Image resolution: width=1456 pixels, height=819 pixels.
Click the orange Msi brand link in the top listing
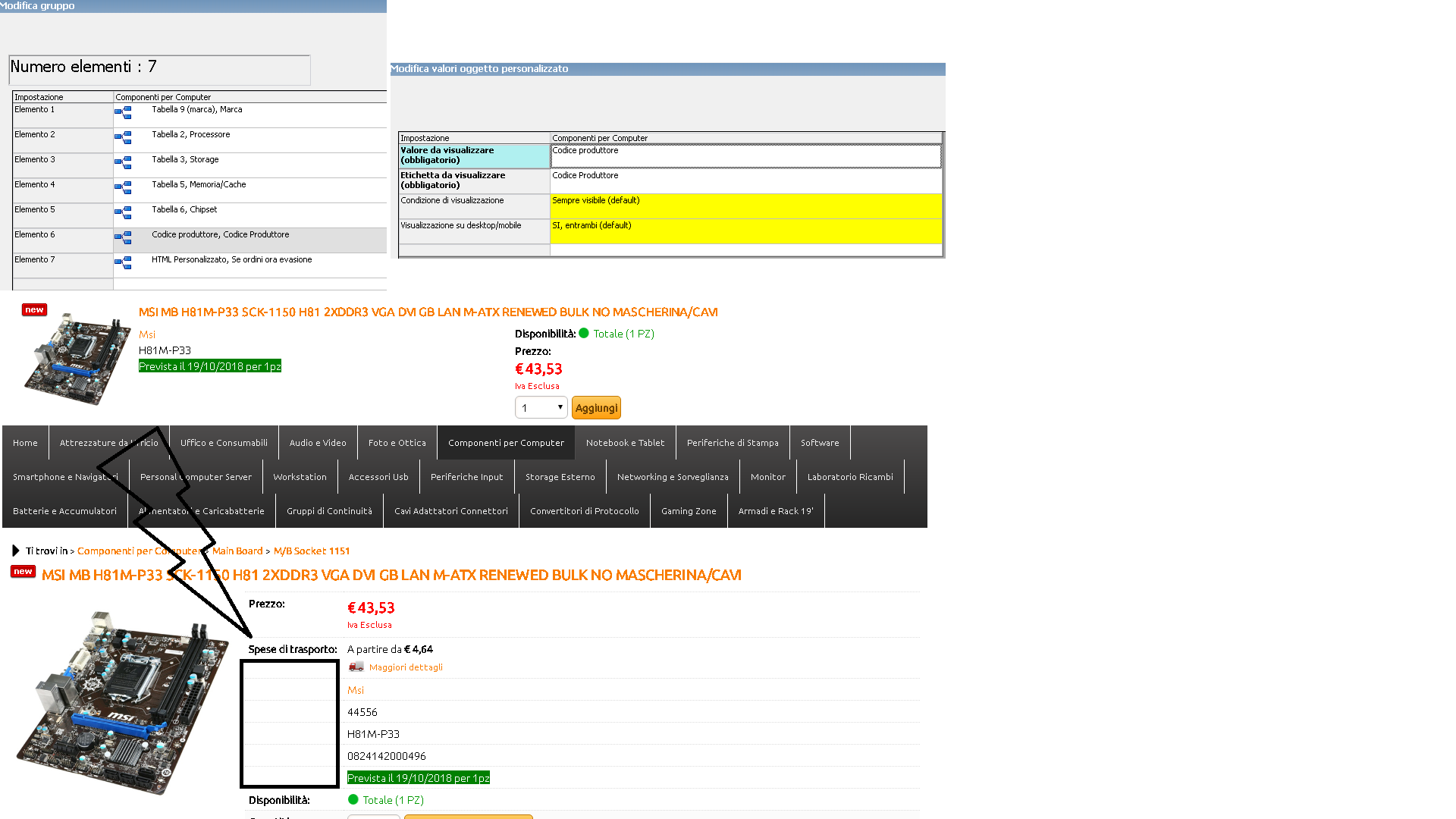[x=147, y=334]
